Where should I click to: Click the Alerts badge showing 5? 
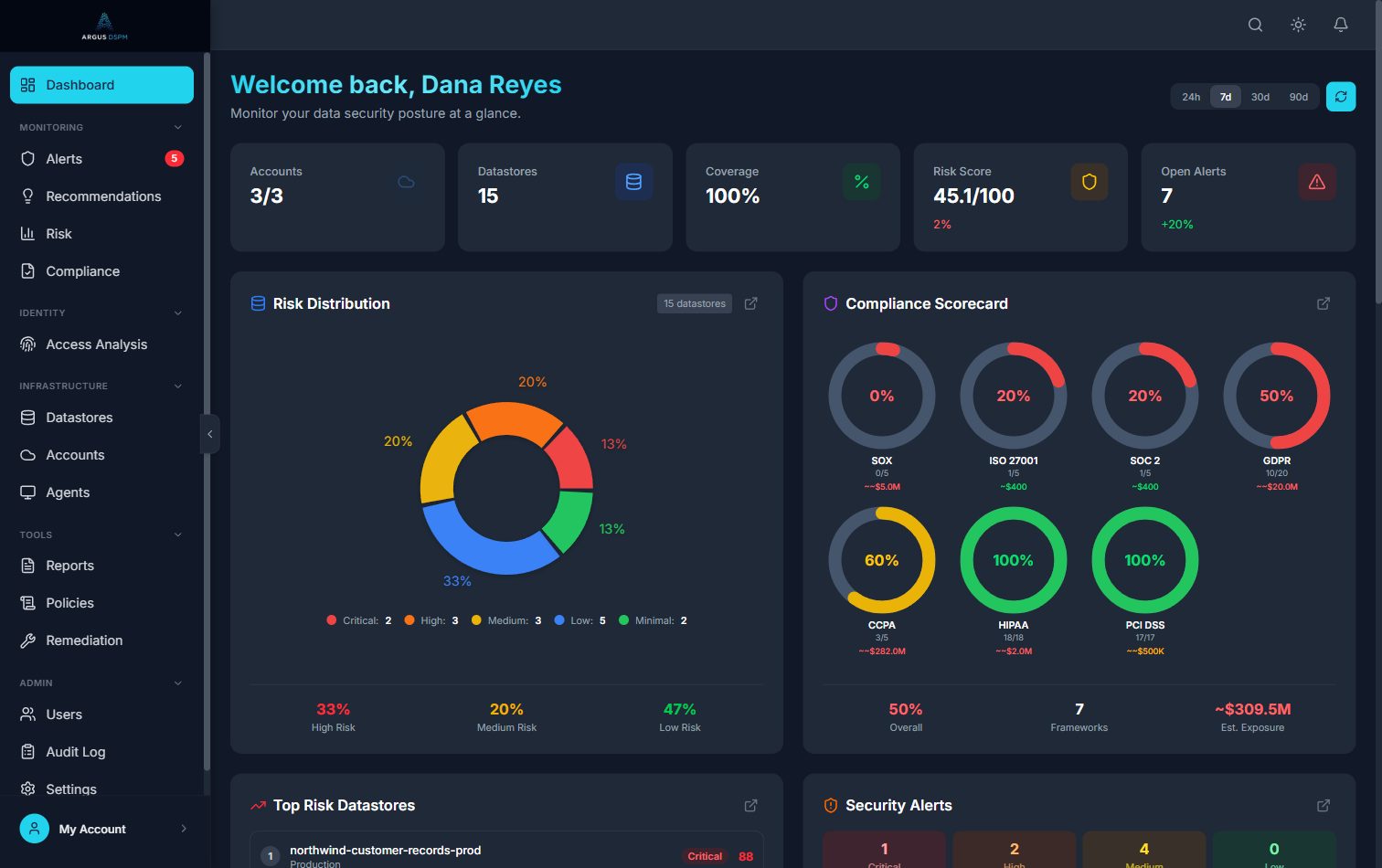[174, 158]
